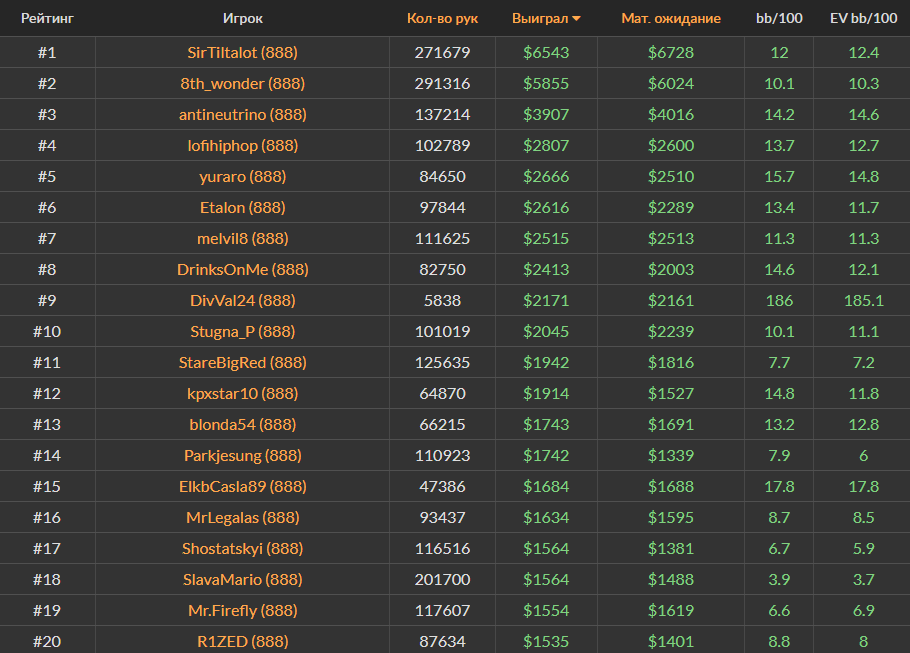Click the sort arrow next to Выиграл
This screenshot has width=910, height=653.
(577, 19)
